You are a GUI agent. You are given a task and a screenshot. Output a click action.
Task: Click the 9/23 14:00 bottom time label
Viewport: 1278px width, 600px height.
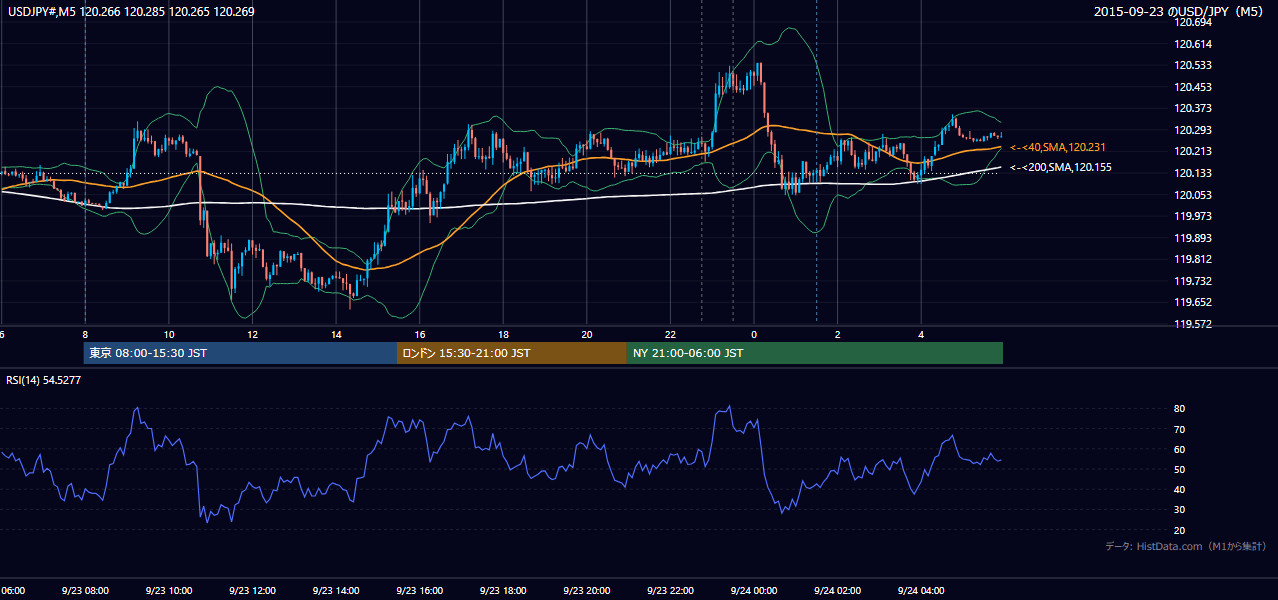[336, 591]
